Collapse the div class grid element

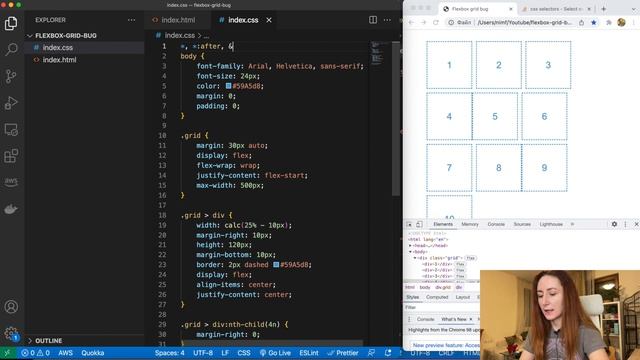(415, 258)
